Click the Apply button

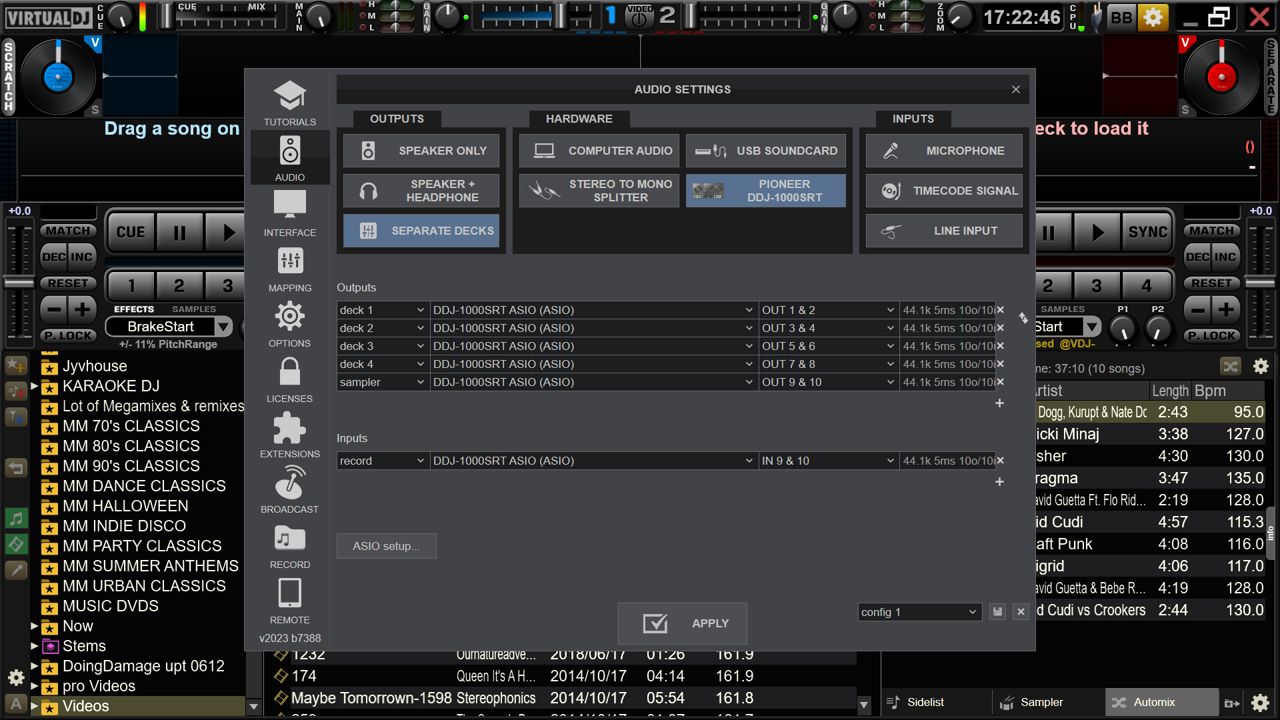682,623
